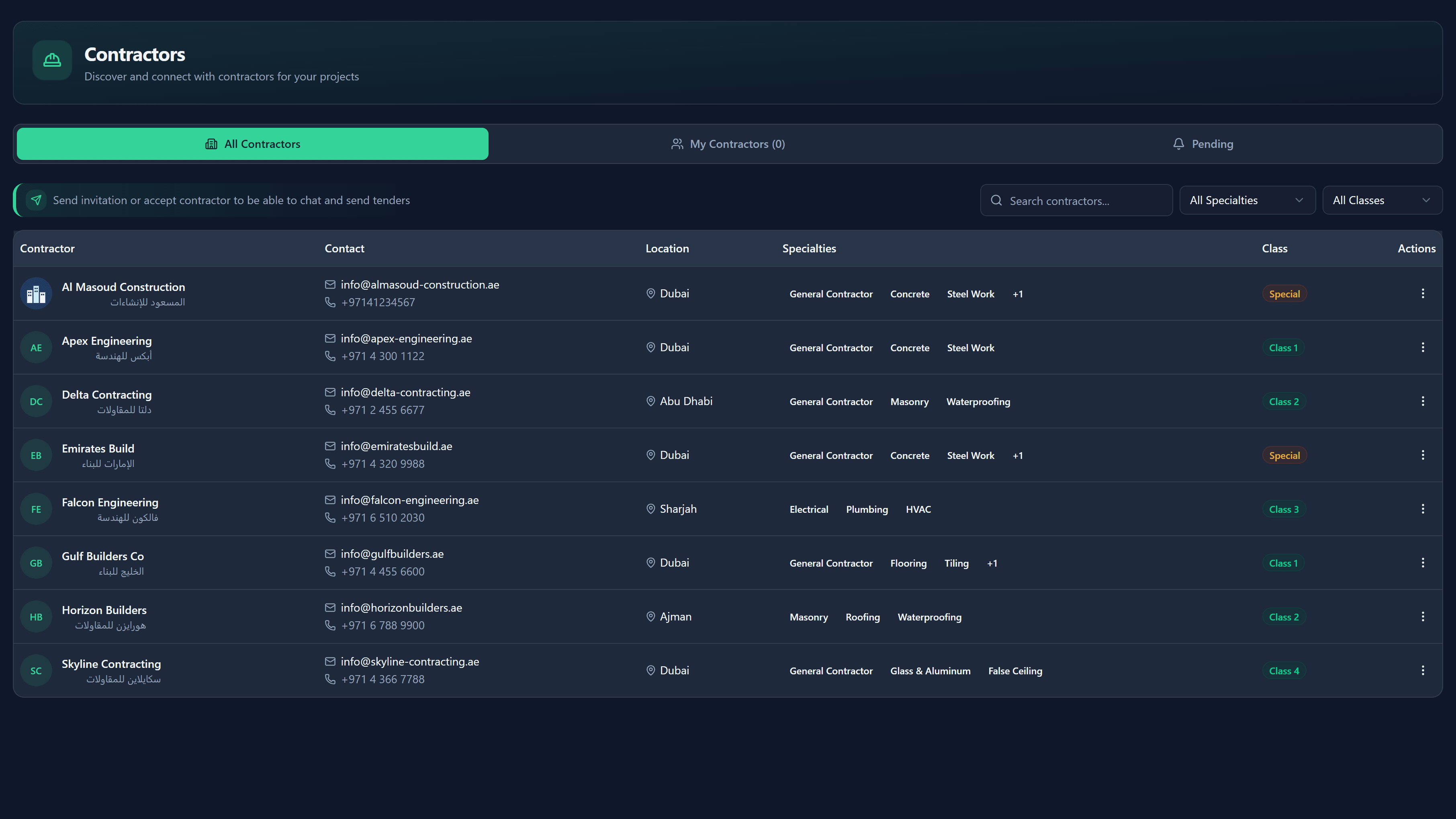This screenshot has height=819, width=1456.
Task: Click the Class 4 badge for Skyline
Action: click(1284, 671)
